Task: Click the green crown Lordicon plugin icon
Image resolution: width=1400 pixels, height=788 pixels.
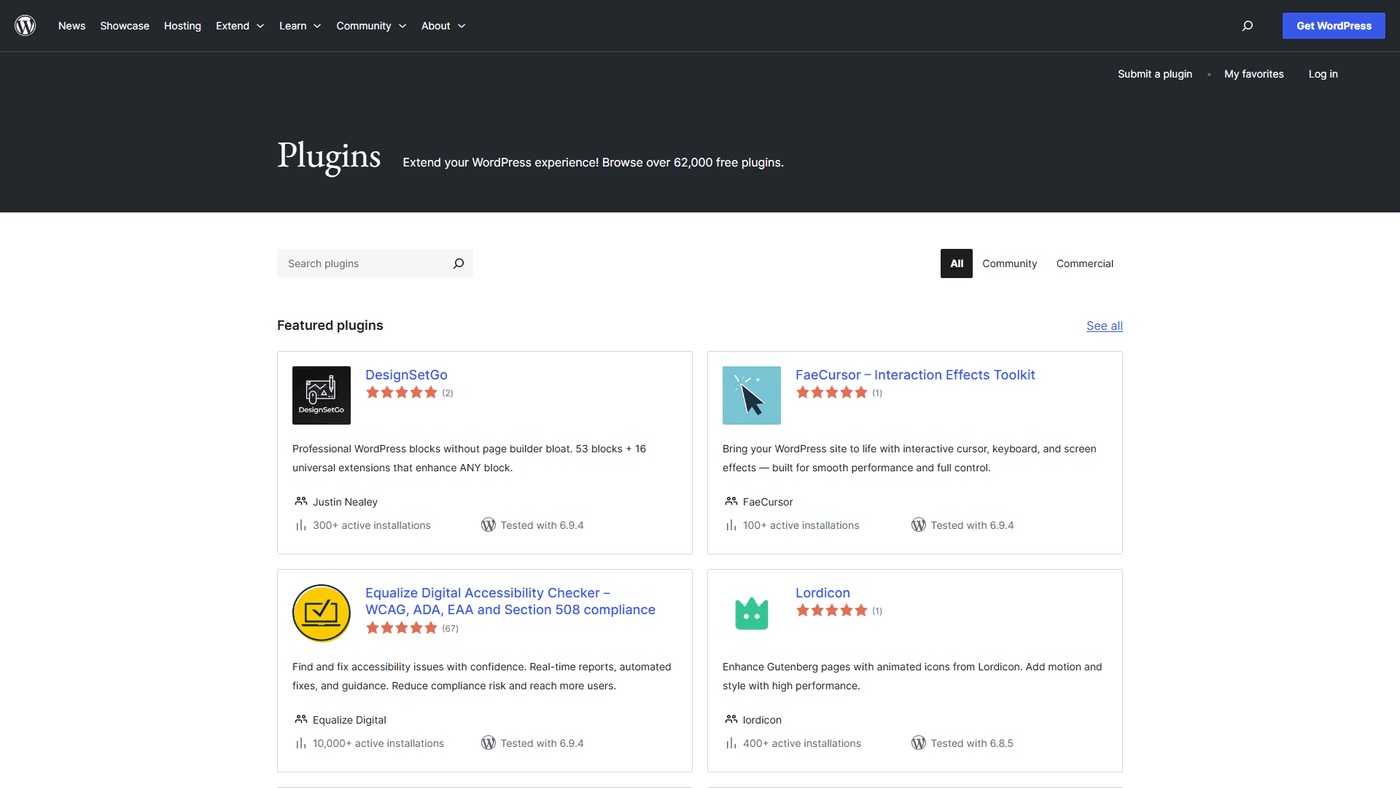Action: (x=751, y=613)
